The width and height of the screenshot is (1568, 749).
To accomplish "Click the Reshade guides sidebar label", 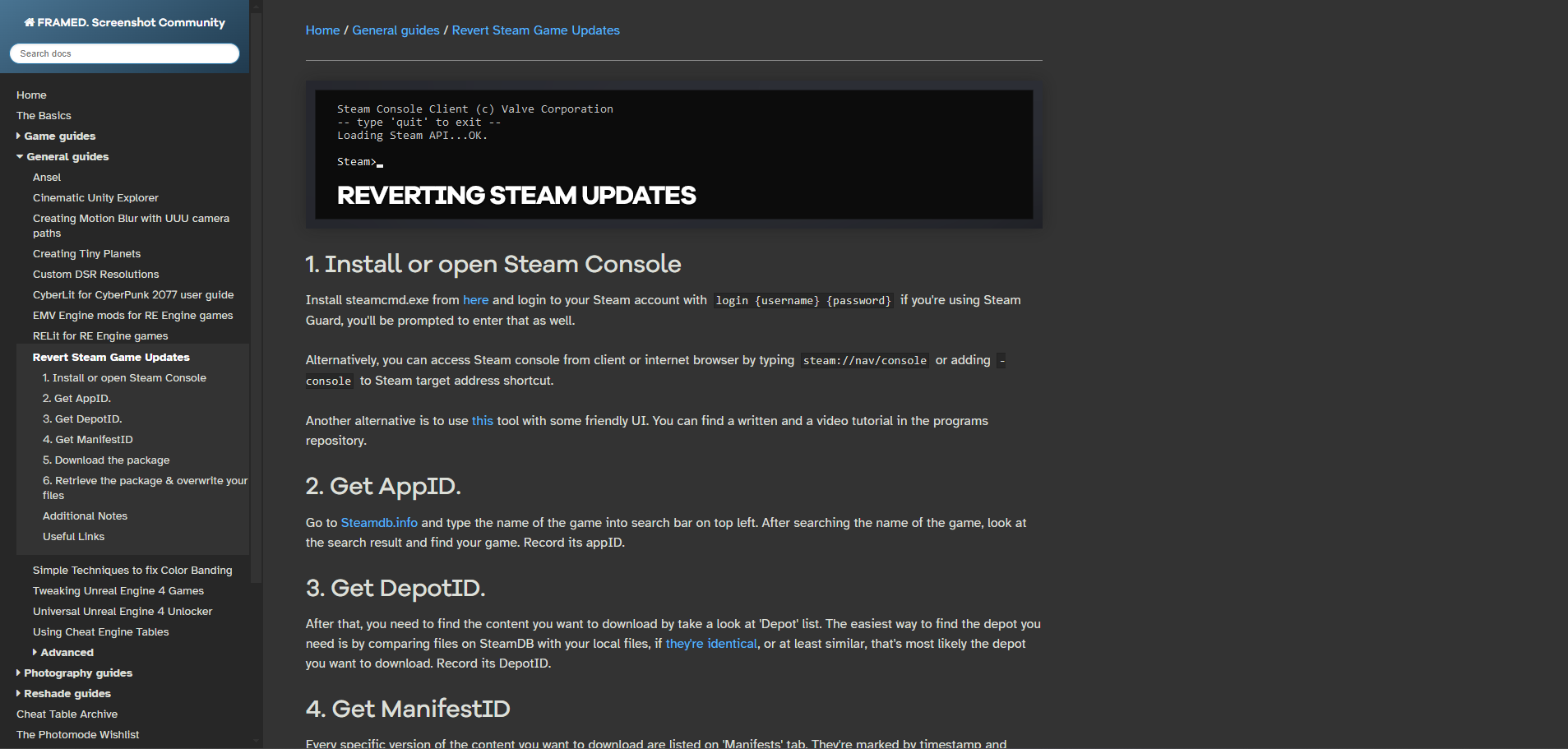I will coord(67,694).
